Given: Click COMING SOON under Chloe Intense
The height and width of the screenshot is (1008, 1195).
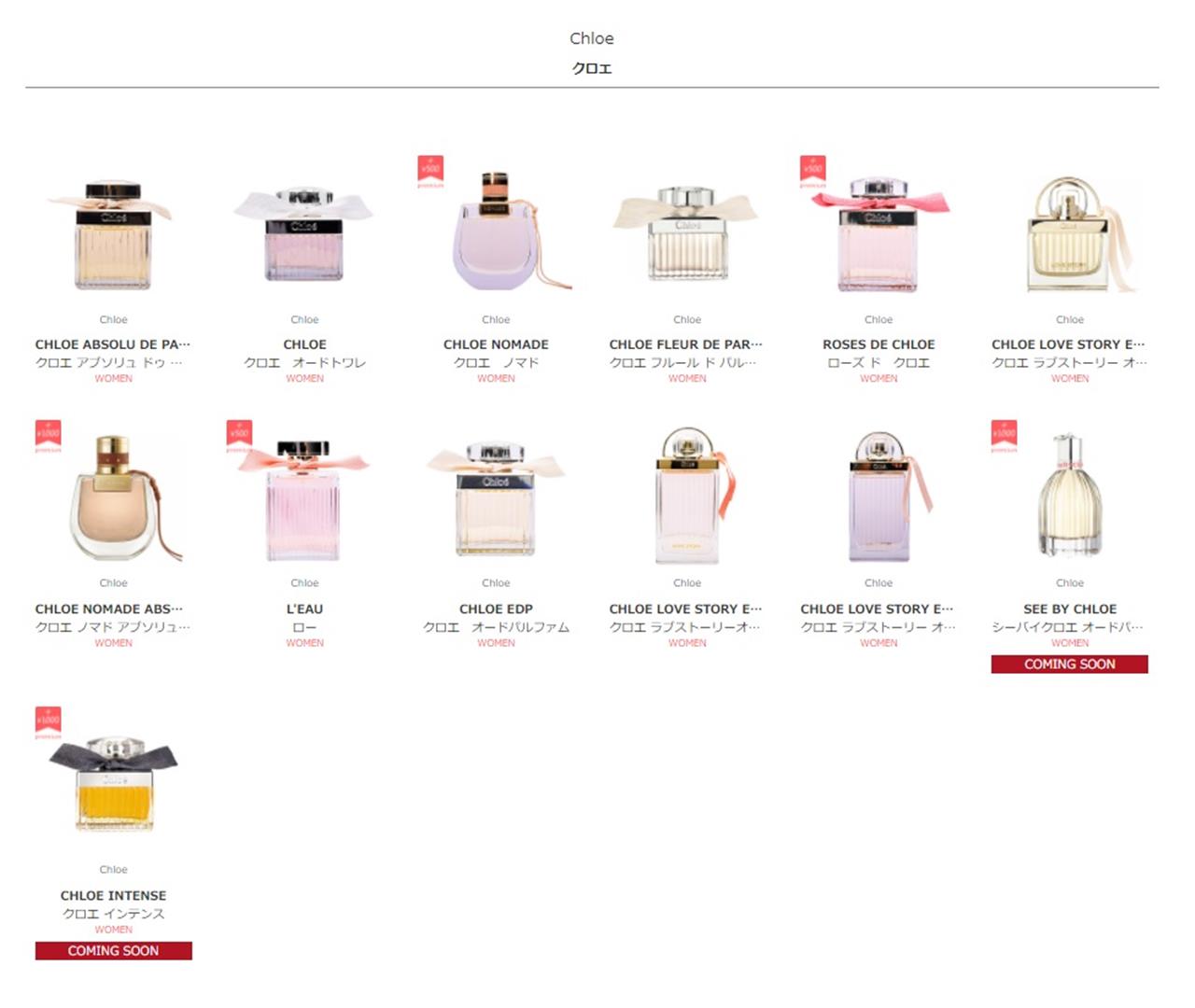Looking at the screenshot, I should [113, 951].
